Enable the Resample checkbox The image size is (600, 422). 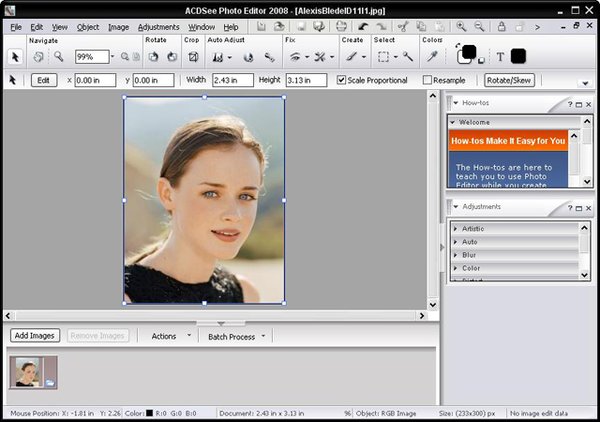pyautogui.click(x=428, y=80)
